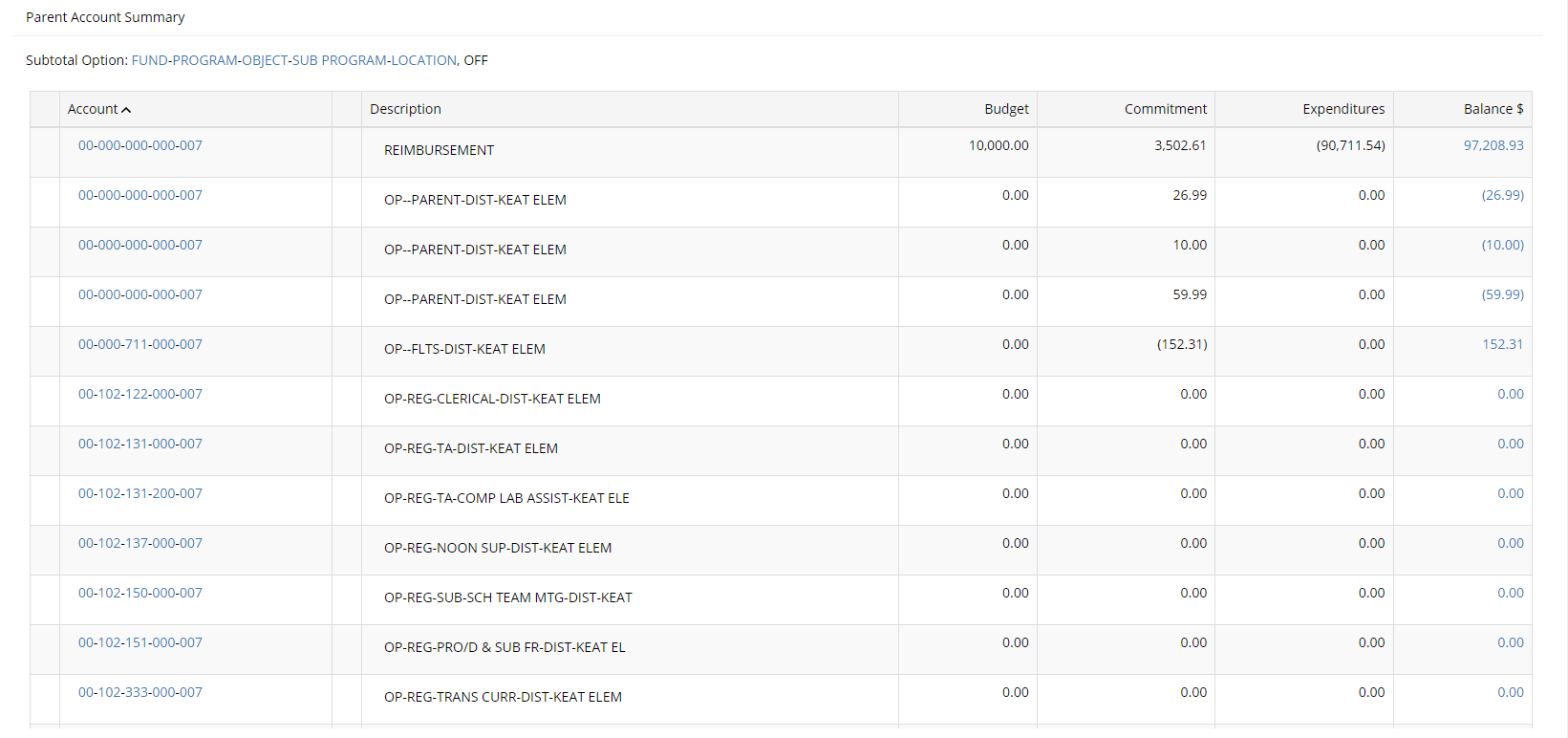Sort table by Budget column header
The image size is (1568, 738).
[1006, 109]
